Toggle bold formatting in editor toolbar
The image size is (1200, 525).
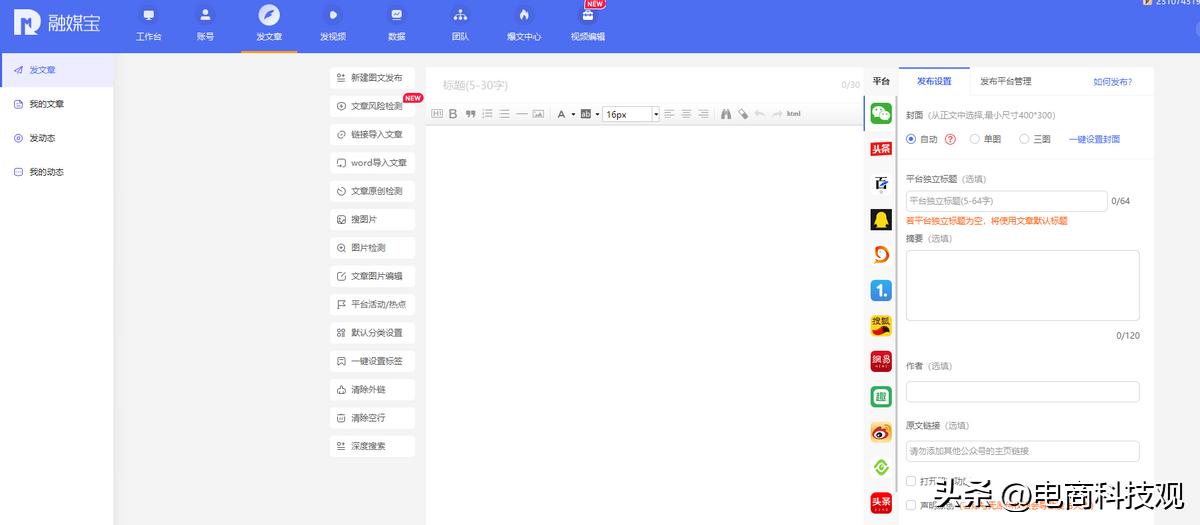point(453,114)
